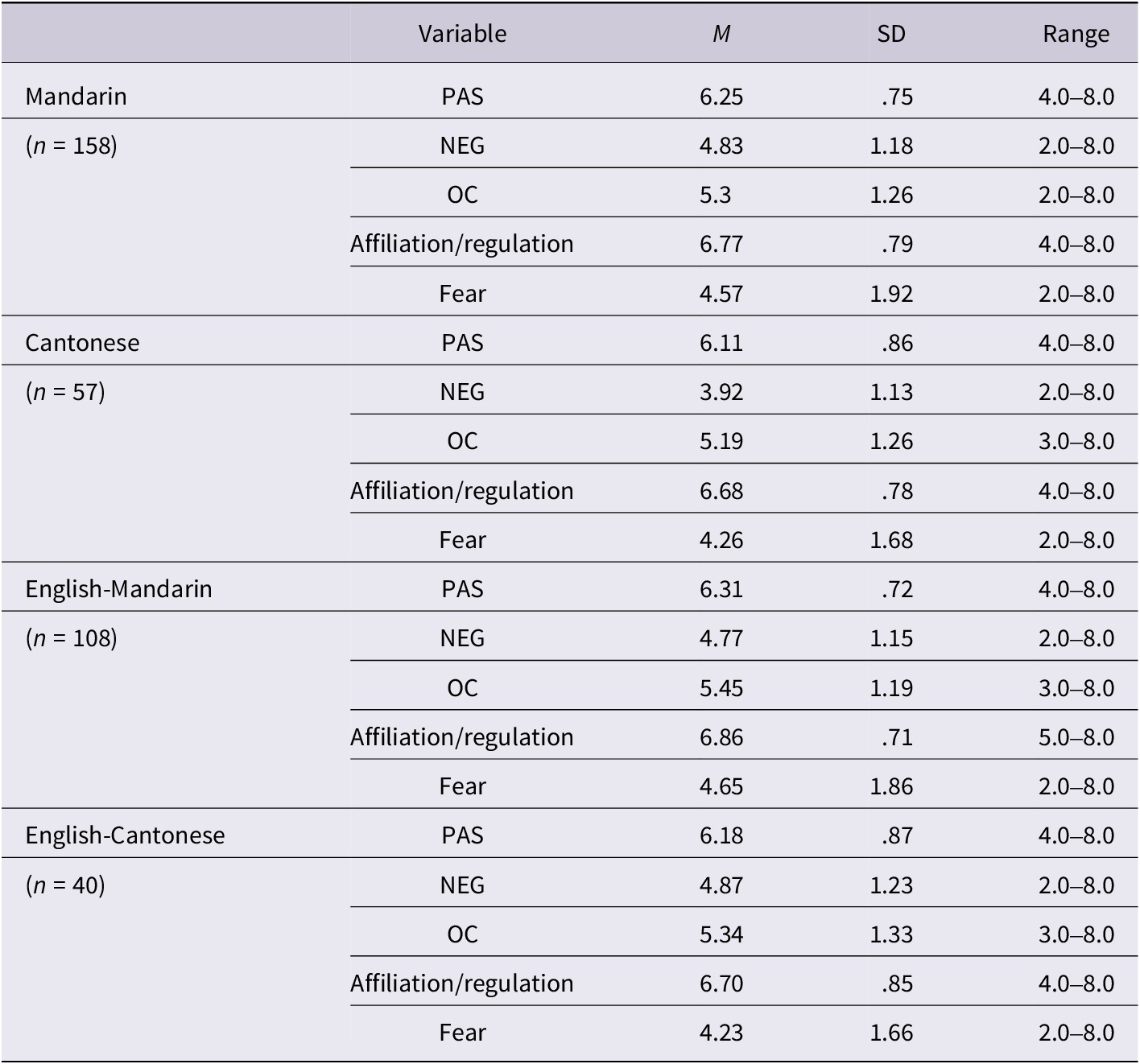The width and height of the screenshot is (1140, 1064).
Task: Click the Variable column header
Action: [x=462, y=34]
